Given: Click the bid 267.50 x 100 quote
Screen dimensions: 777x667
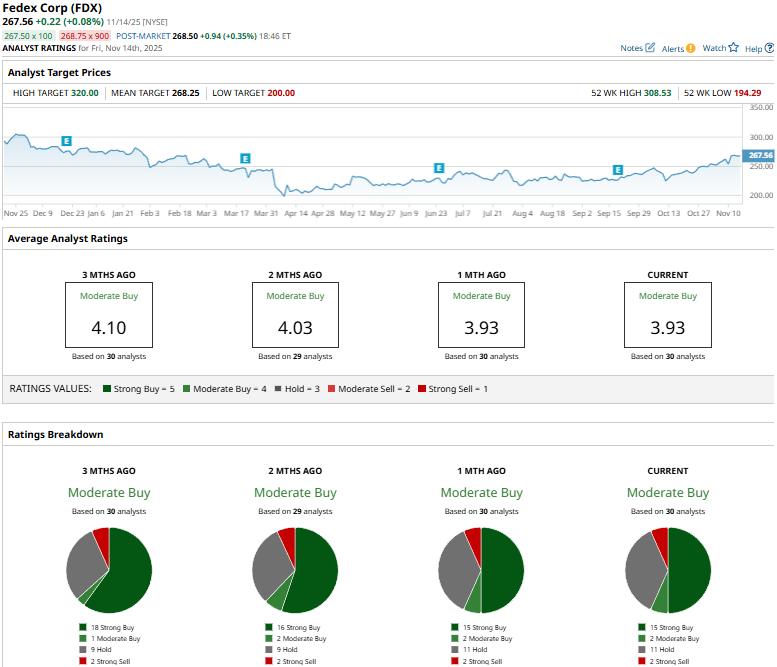Looking at the screenshot, I should [28, 36].
